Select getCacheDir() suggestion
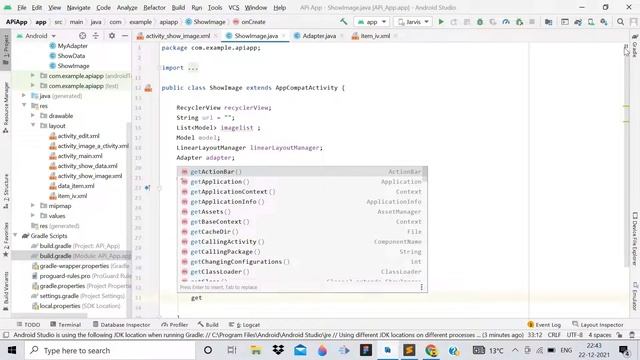Viewport: 640px width, 360px height. click(x=302, y=232)
